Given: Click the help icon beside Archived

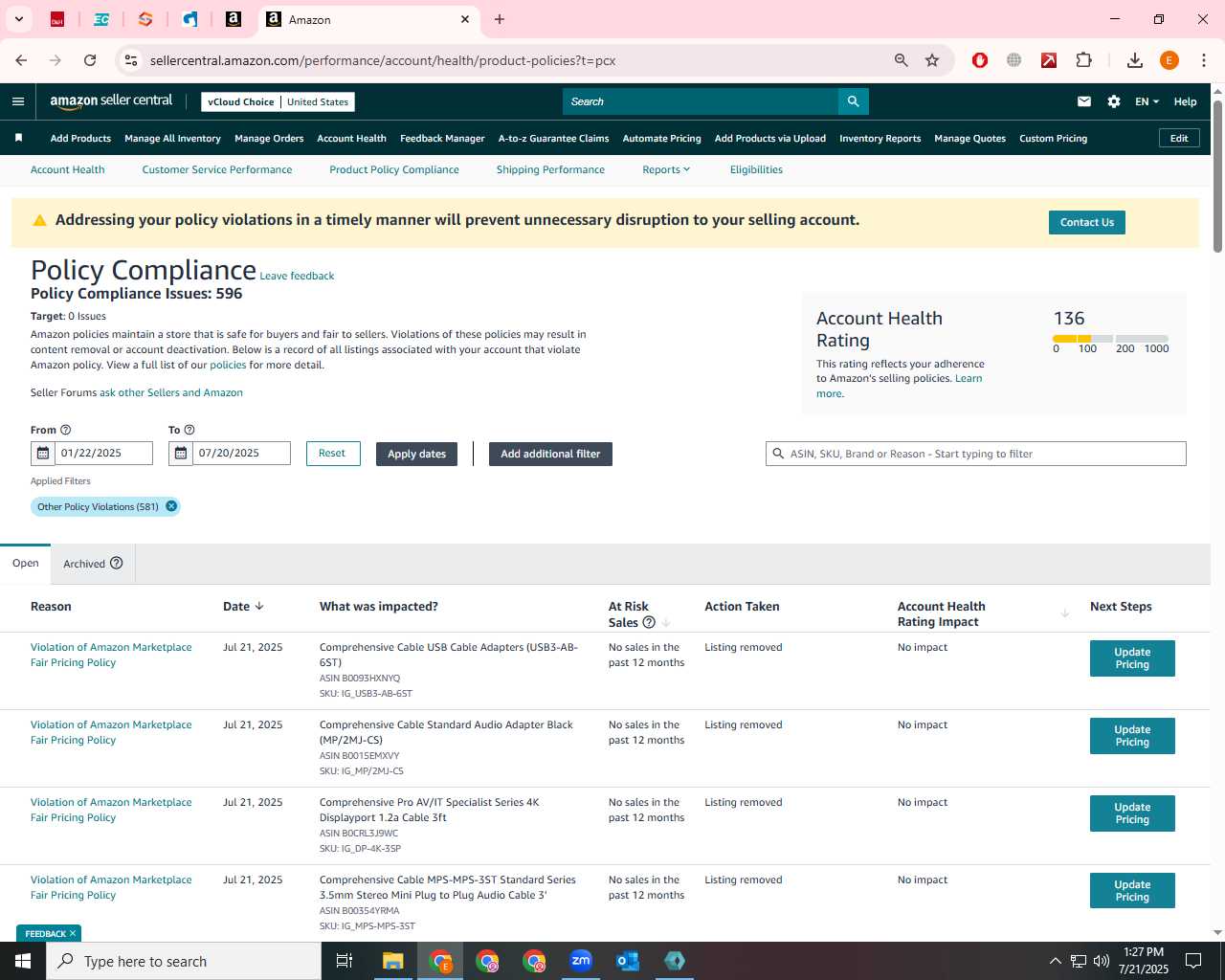Looking at the screenshot, I should (x=117, y=563).
